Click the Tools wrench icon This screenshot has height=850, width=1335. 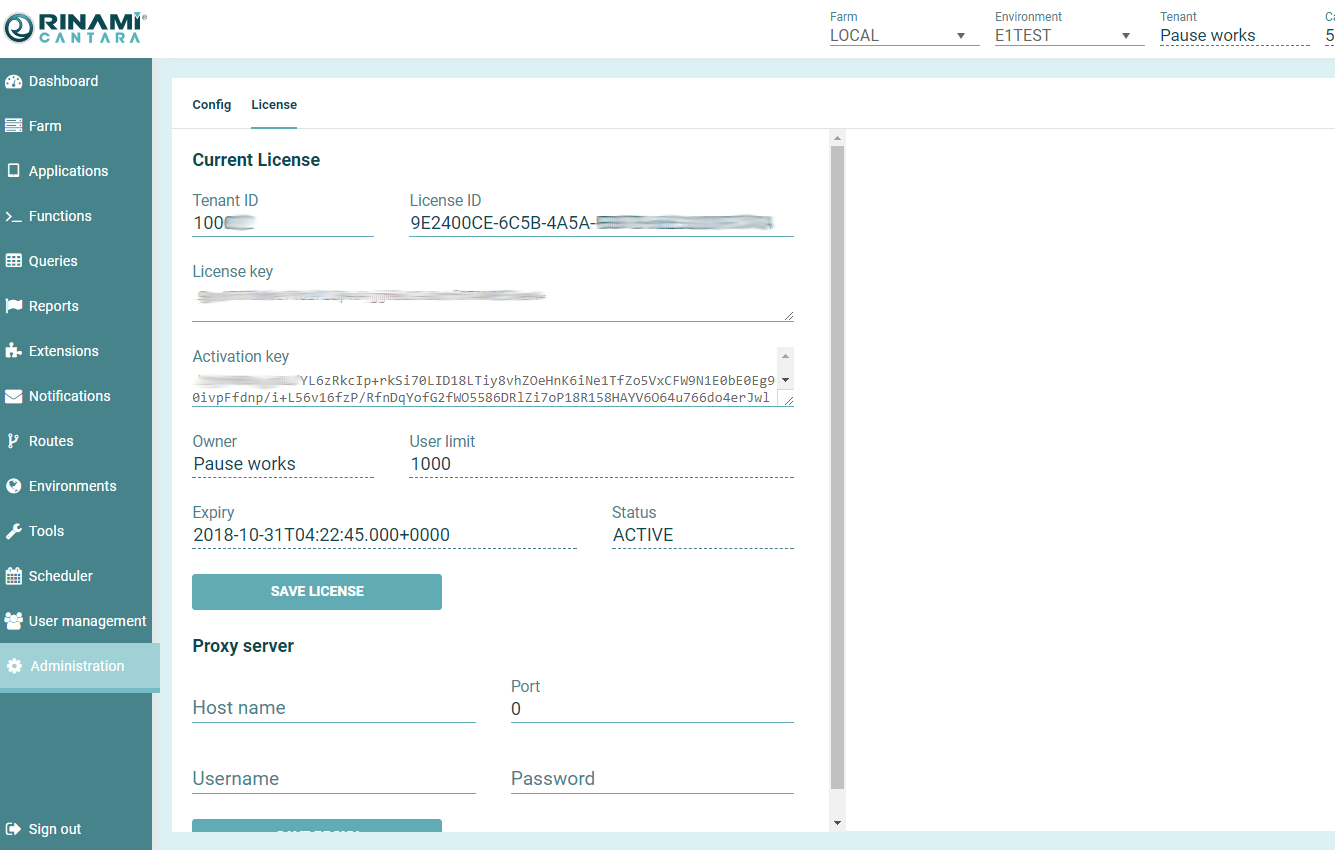click(x=14, y=531)
